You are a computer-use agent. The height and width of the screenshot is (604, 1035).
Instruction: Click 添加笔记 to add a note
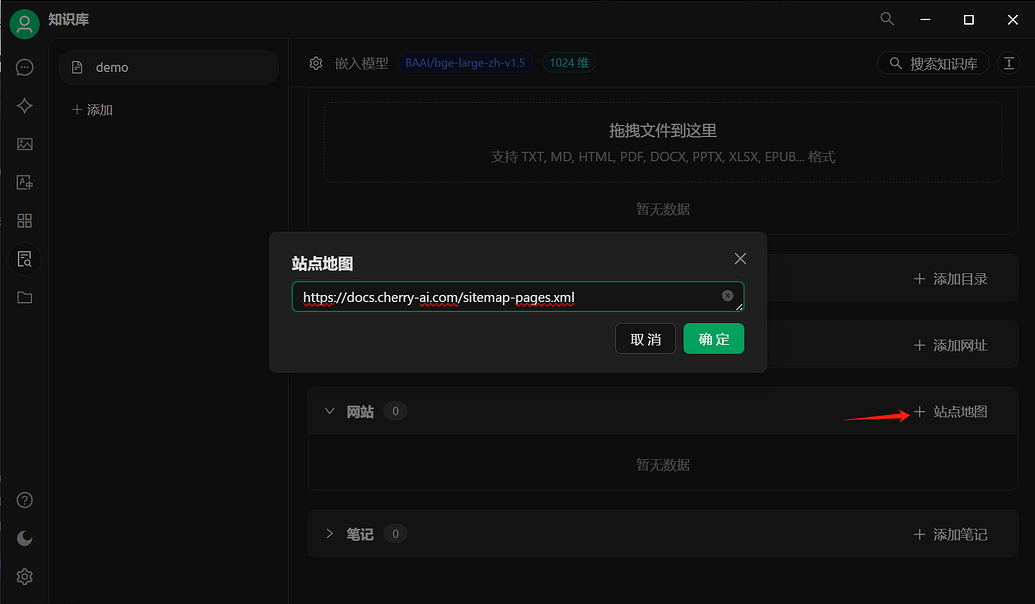point(950,535)
